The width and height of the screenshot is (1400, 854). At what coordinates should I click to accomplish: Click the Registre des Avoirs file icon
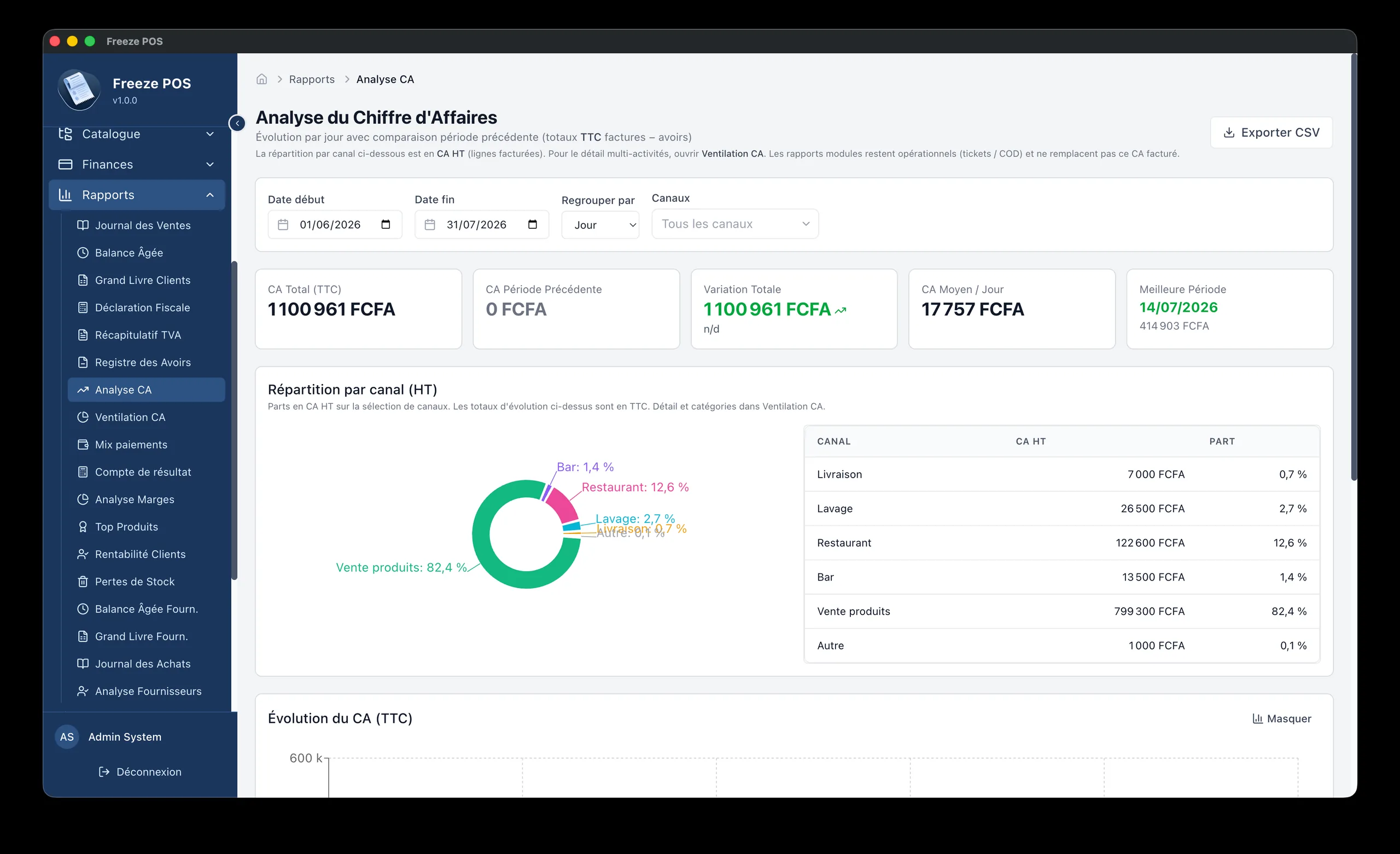pyautogui.click(x=83, y=362)
